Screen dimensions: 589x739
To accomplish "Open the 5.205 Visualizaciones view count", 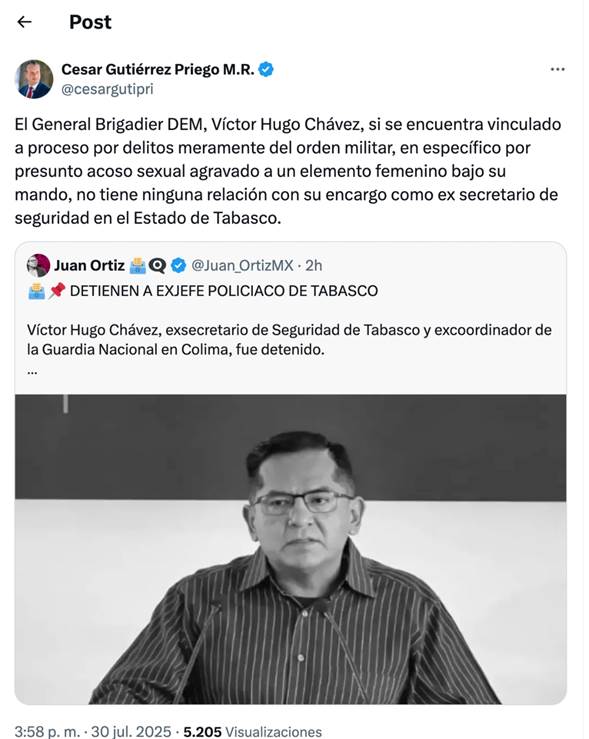I will pos(253,731).
